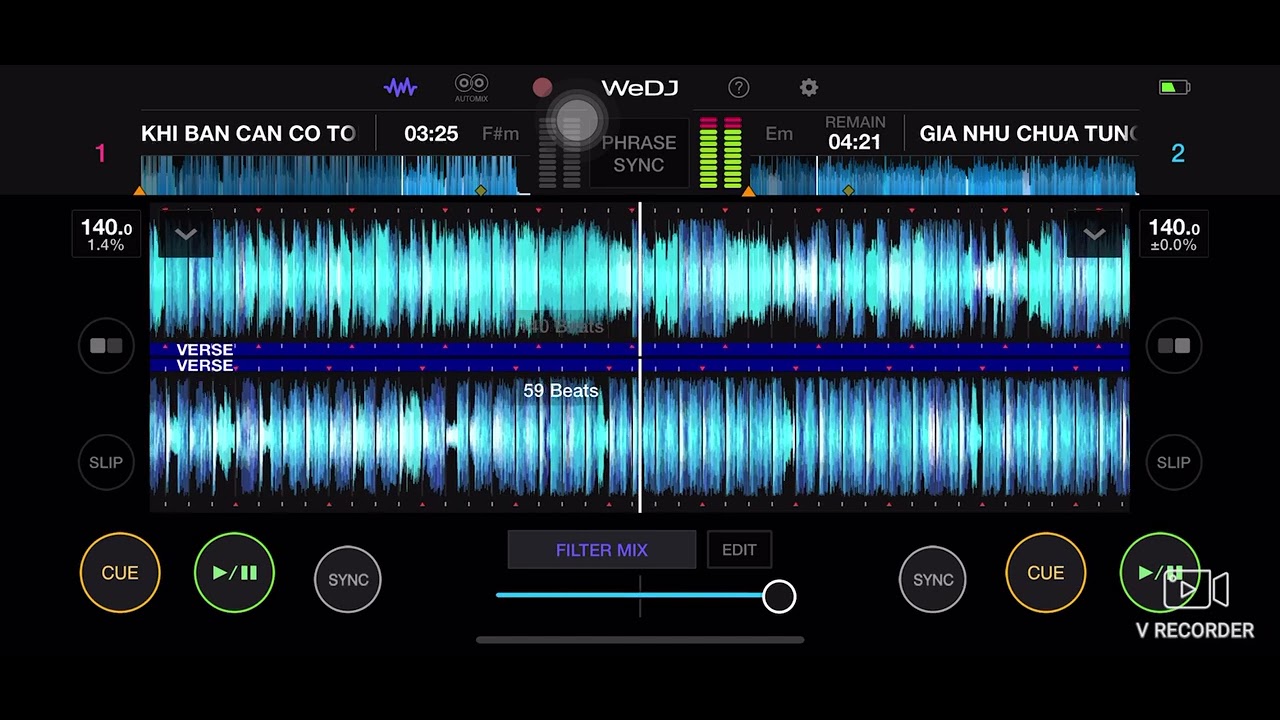Open track title GIA NHU CHUA TUNG

(1028, 134)
